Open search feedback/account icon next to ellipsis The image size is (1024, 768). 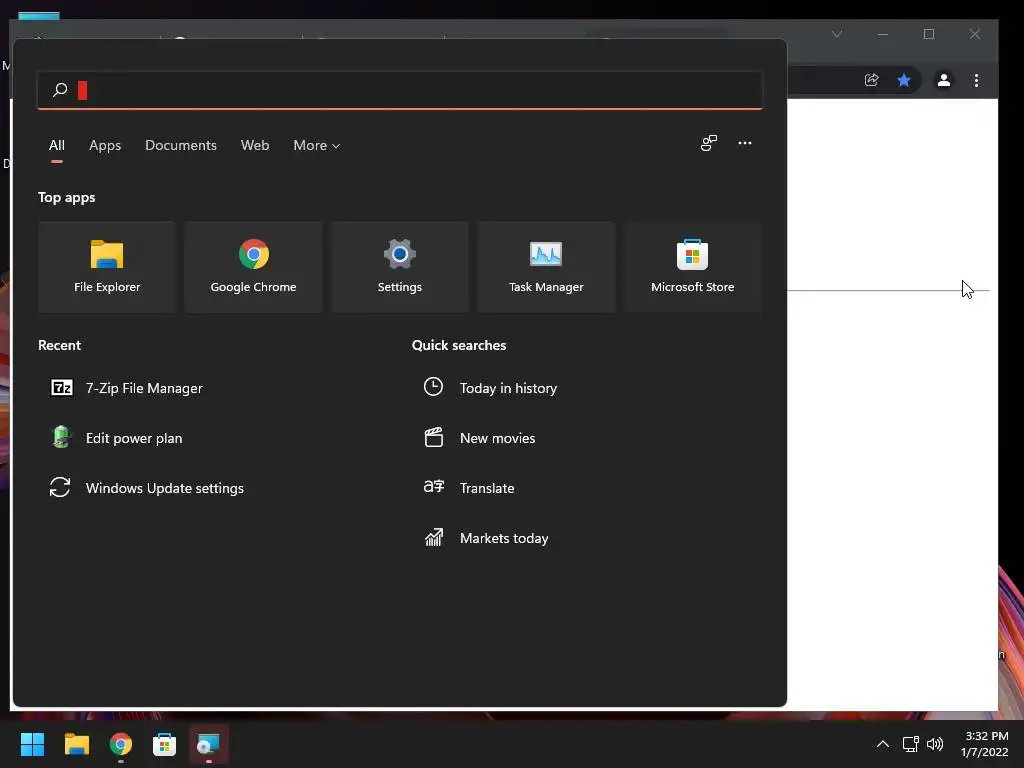(x=709, y=143)
